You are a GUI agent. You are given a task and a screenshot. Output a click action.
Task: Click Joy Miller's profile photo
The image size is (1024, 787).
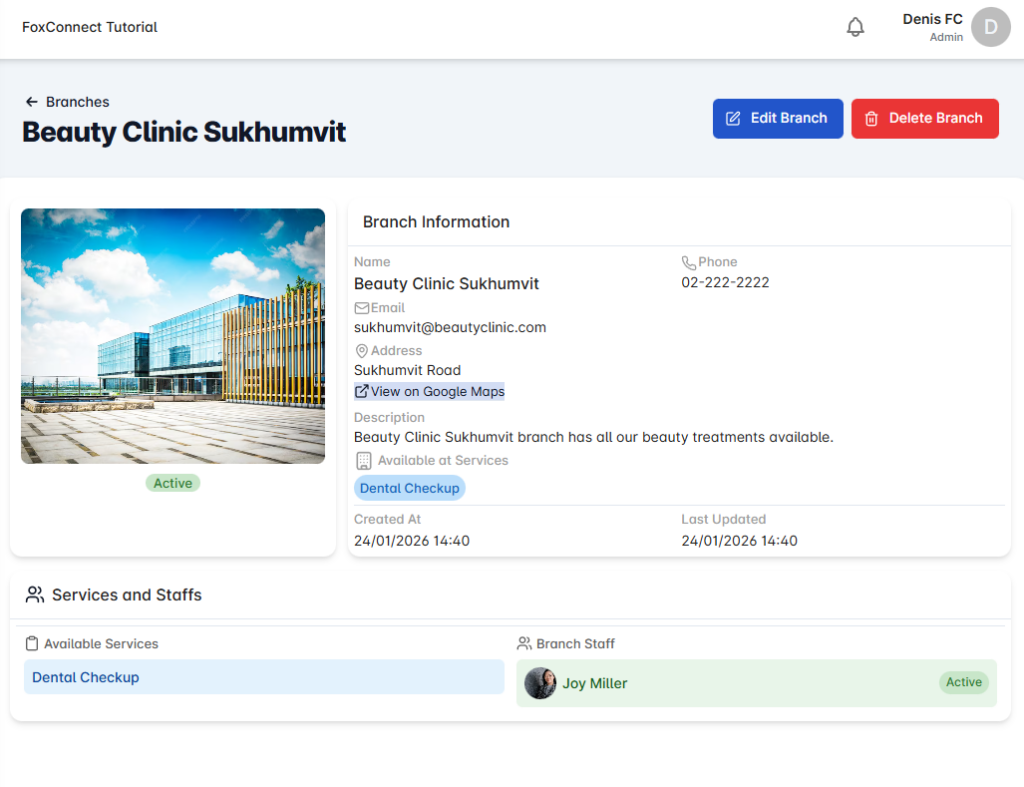(540, 683)
